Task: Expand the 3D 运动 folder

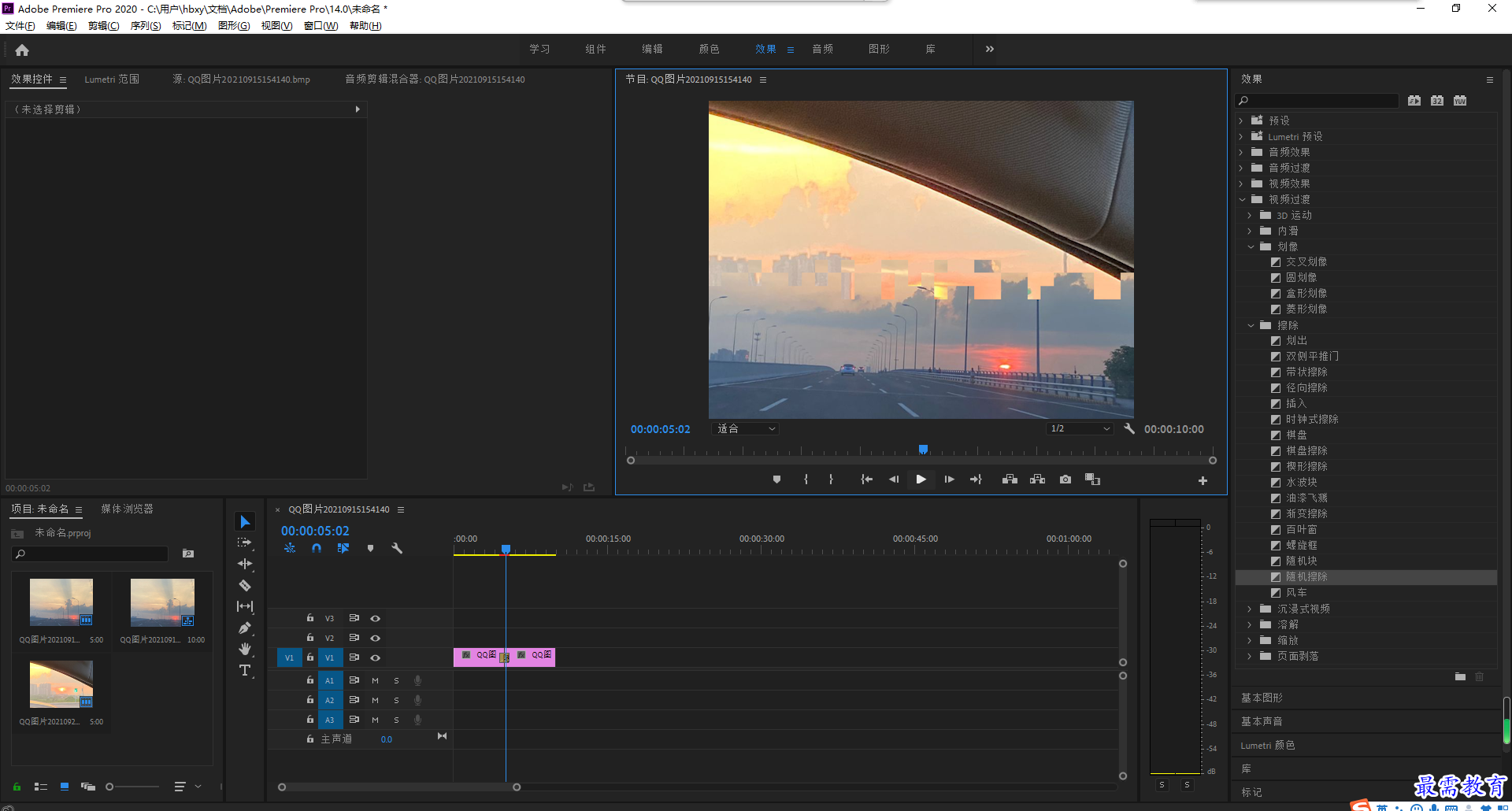Action: [x=1250, y=215]
